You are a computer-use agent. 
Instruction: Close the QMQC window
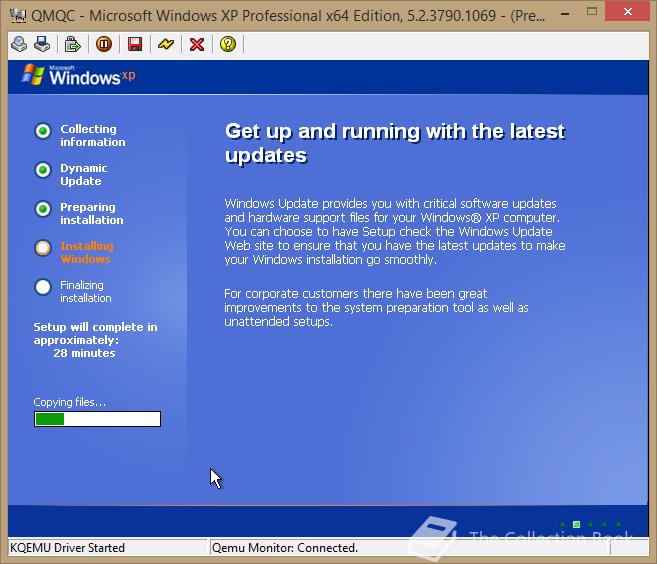(x=628, y=12)
